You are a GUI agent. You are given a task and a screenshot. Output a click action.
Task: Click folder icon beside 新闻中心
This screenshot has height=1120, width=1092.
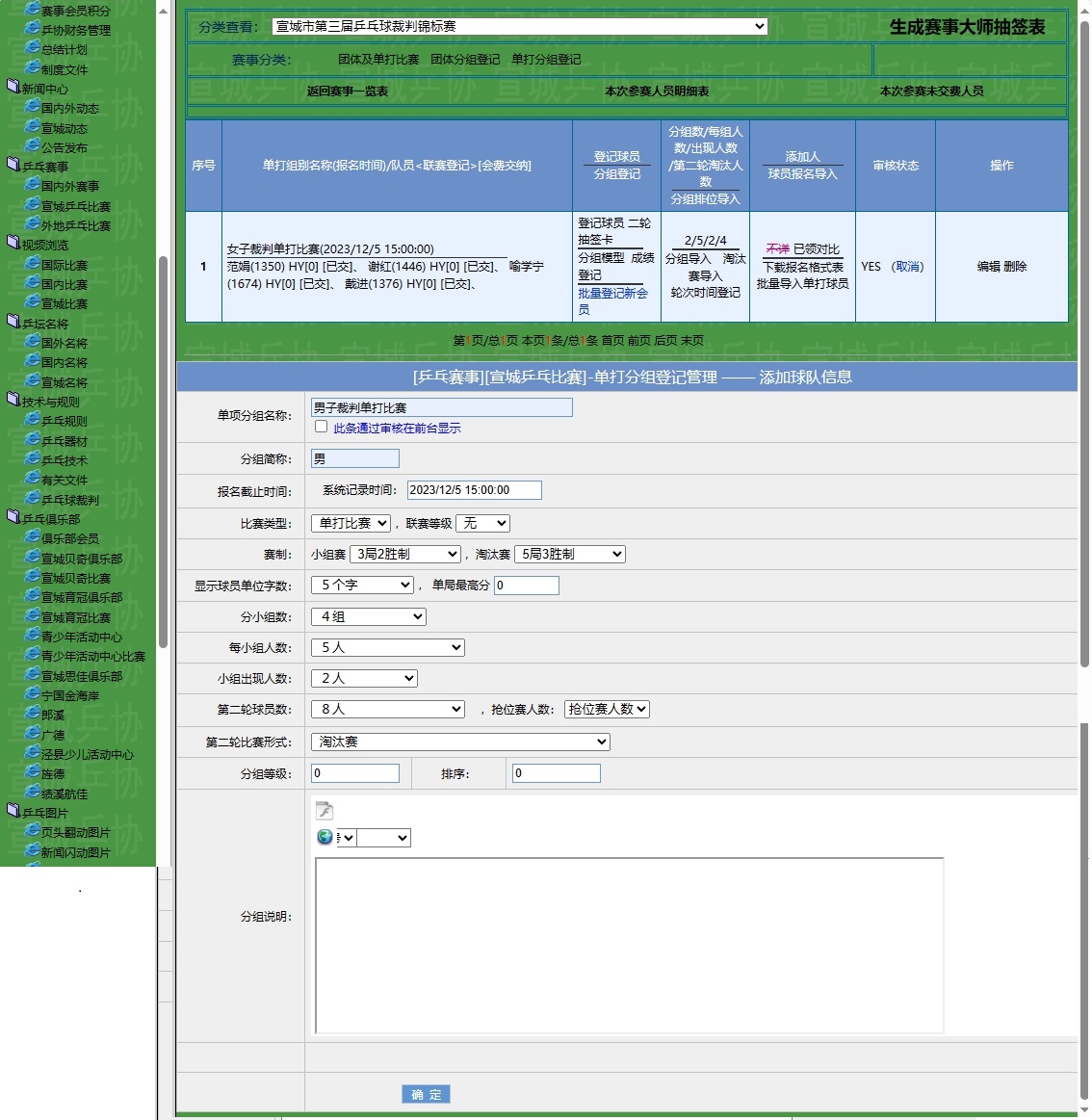pos(13,87)
